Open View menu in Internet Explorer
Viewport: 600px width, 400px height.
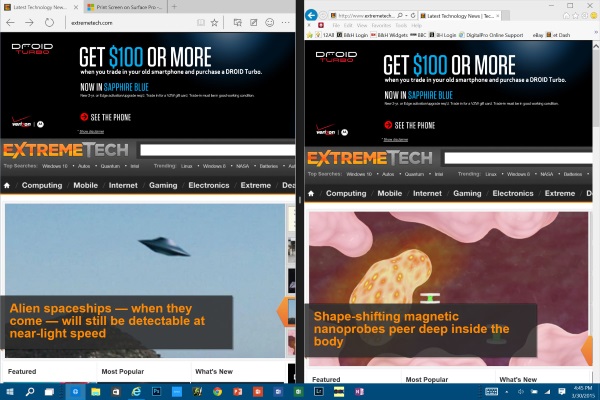click(x=362, y=25)
